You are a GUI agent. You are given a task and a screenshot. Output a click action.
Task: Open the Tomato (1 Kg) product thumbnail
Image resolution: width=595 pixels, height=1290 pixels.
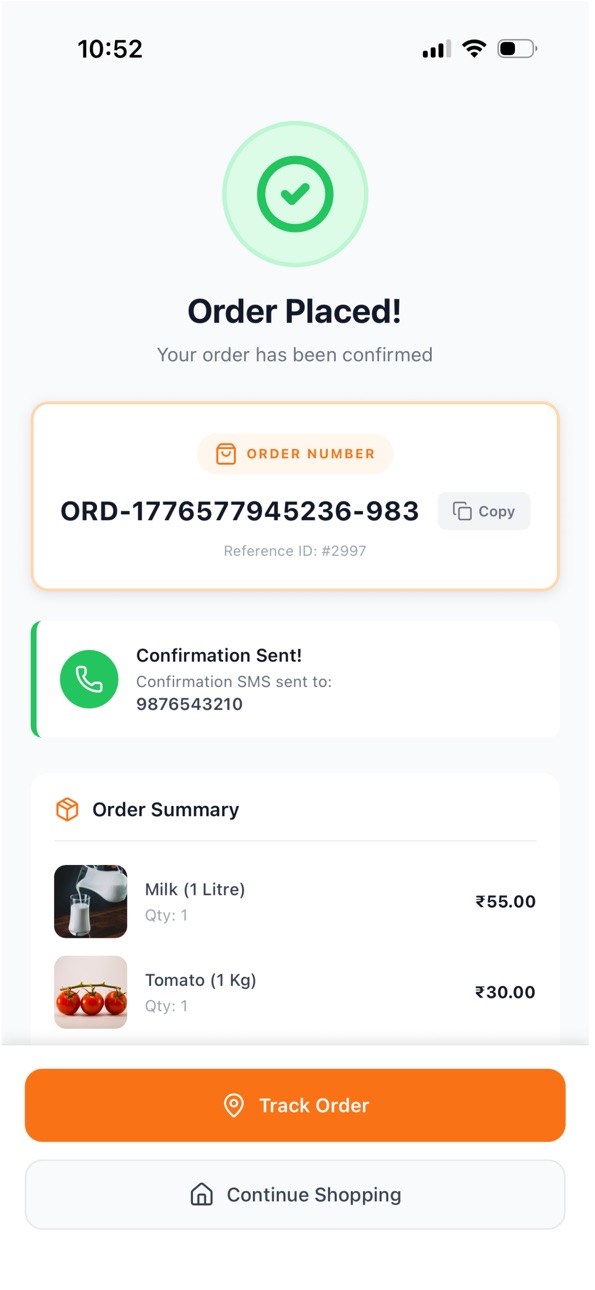91,992
